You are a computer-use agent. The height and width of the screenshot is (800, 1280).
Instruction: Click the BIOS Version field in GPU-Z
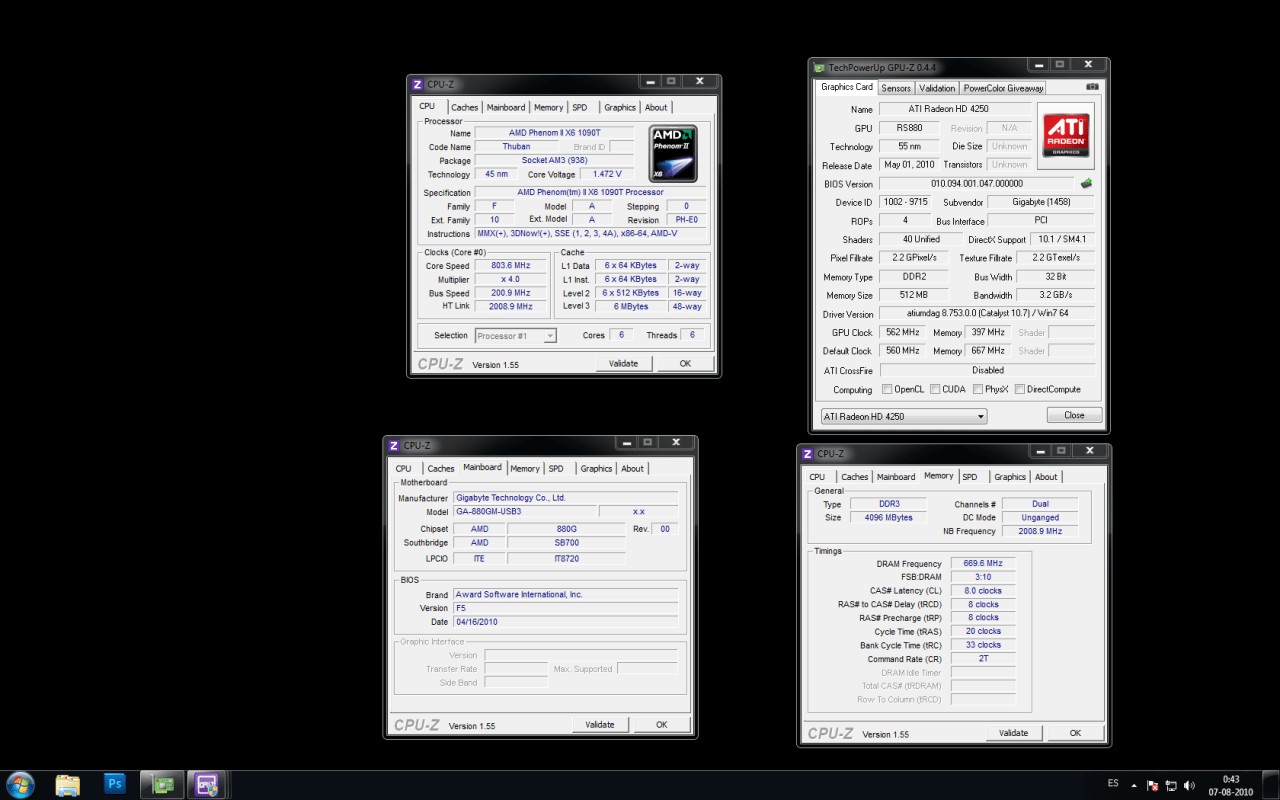click(976, 184)
